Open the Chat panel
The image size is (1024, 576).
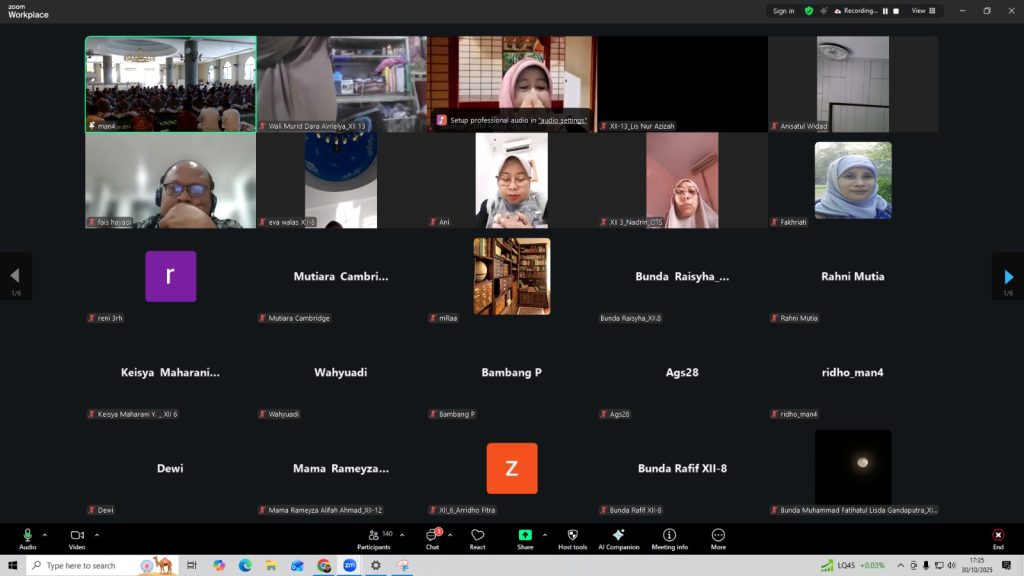point(432,538)
